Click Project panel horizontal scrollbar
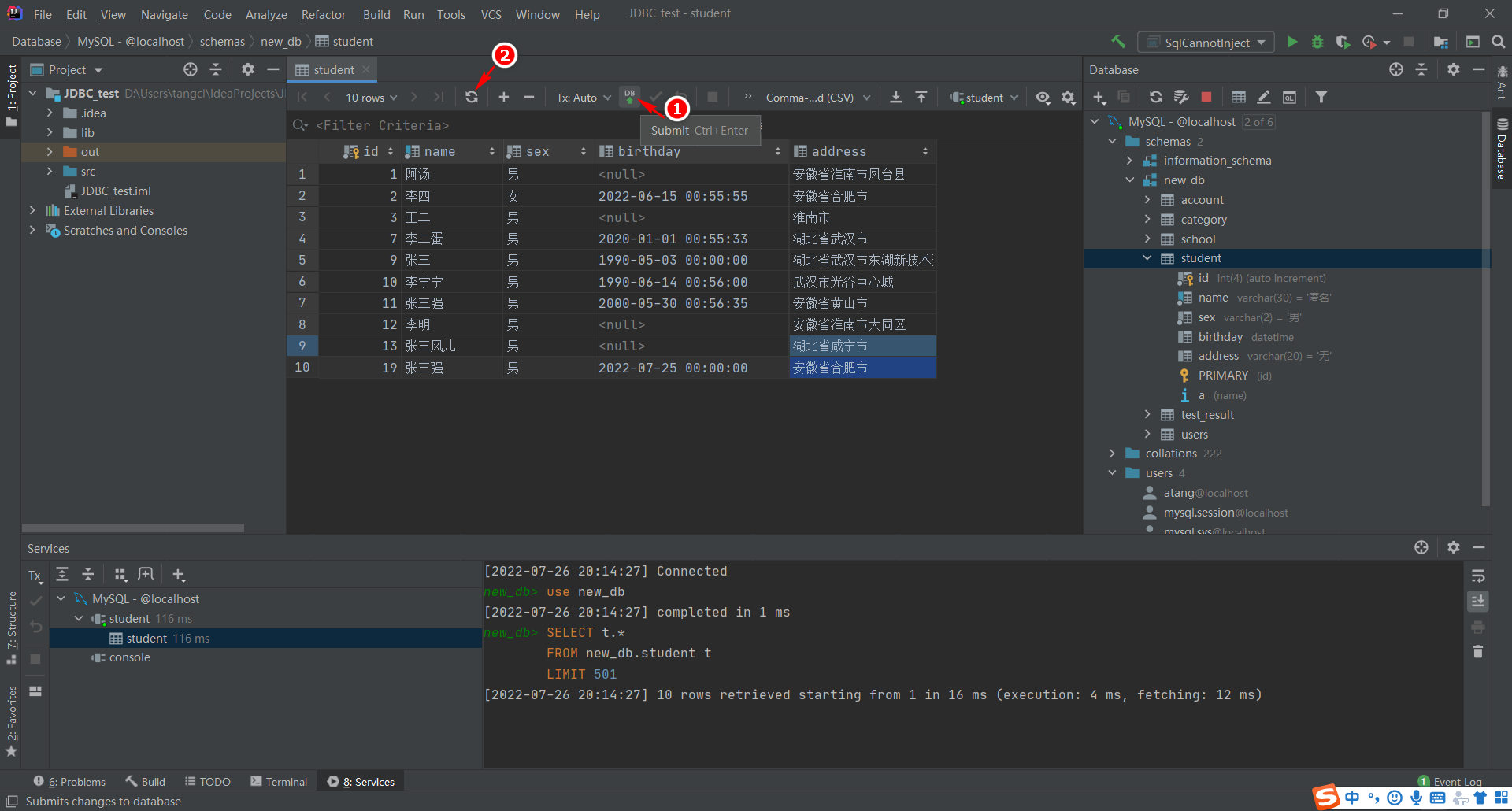 [133, 528]
